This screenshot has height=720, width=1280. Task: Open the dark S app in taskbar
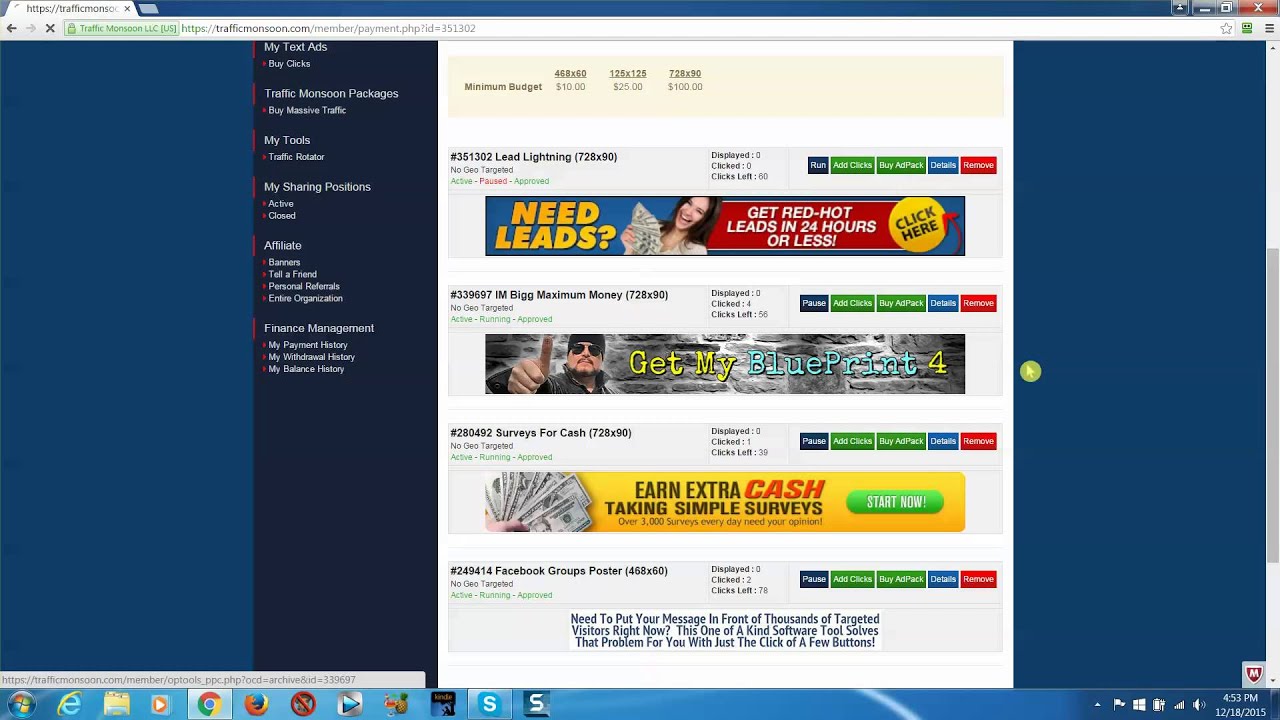(536, 705)
